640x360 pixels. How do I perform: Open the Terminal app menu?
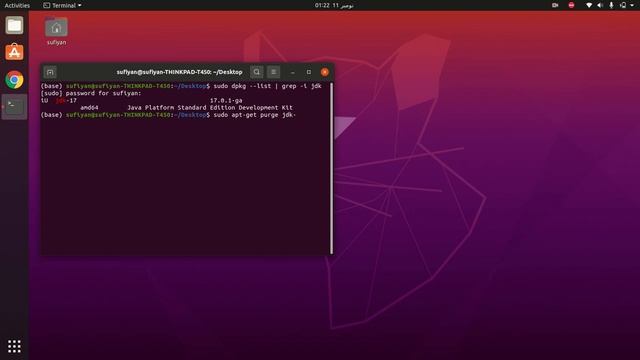(62, 5)
